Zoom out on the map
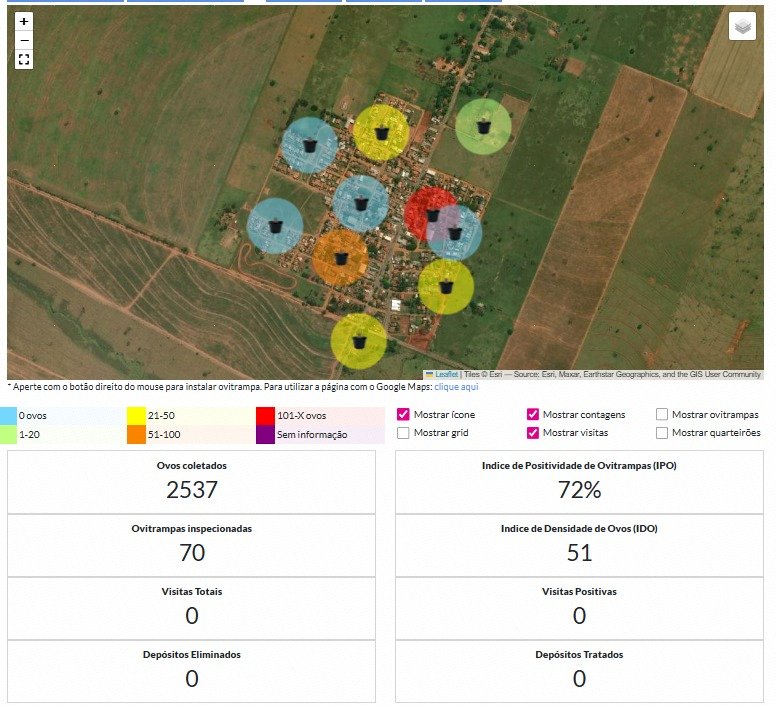This screenshot has height=706, width=776. coord(24,40)
